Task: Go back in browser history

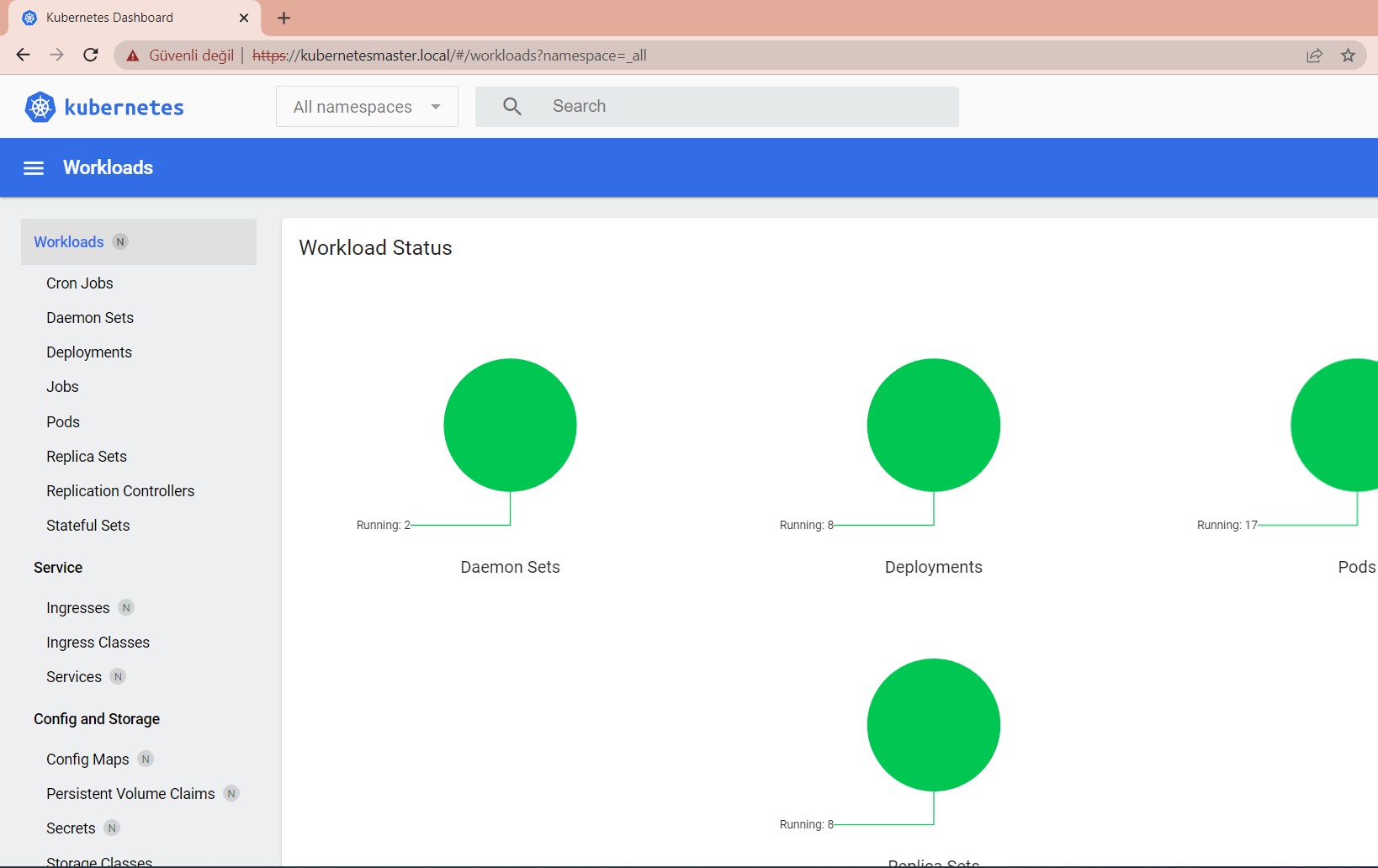Action: [23, 55]
